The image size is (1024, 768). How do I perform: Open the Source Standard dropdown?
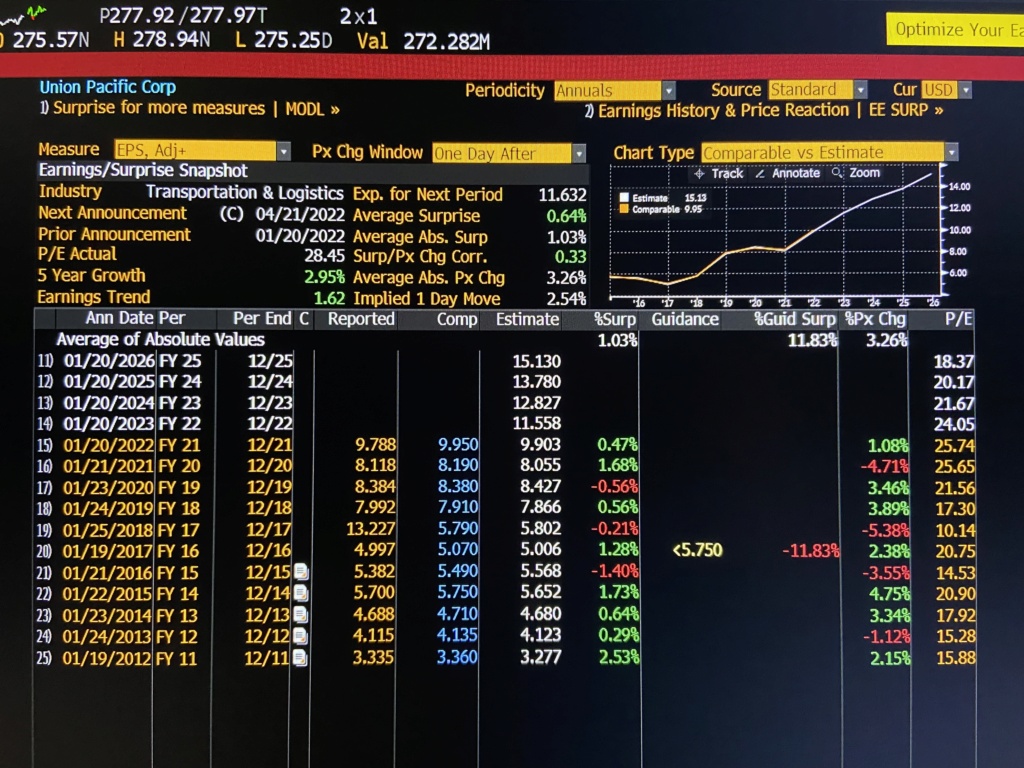[818, 89]
